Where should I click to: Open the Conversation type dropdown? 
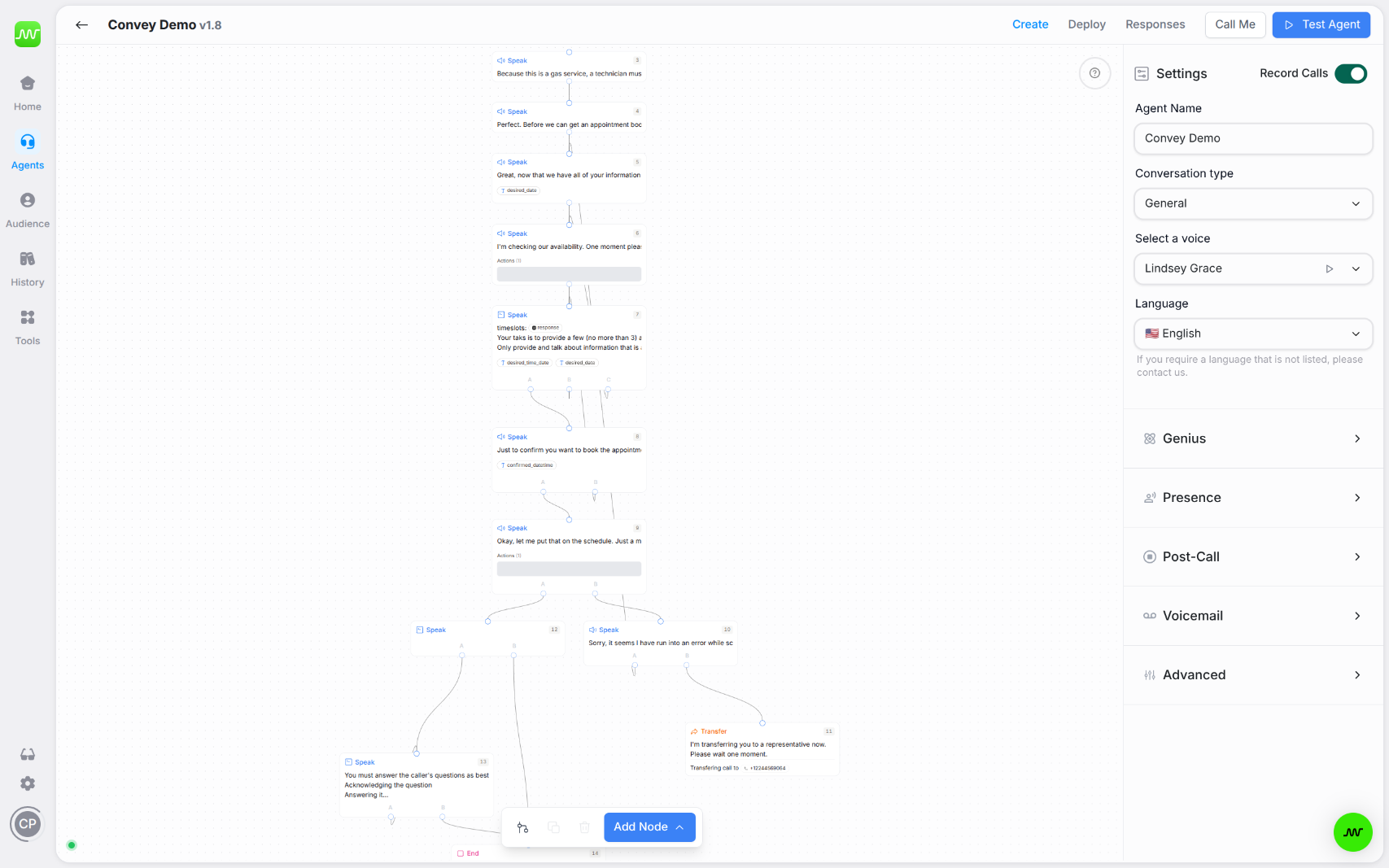(1252, 203)
